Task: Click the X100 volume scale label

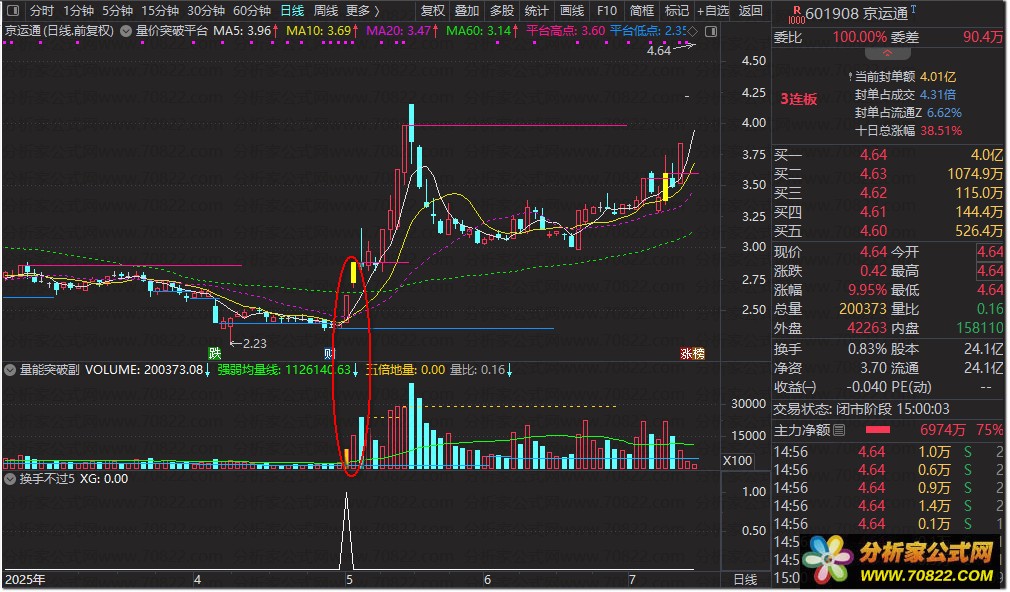Action: pyautogui.click(x=738, y=461)
